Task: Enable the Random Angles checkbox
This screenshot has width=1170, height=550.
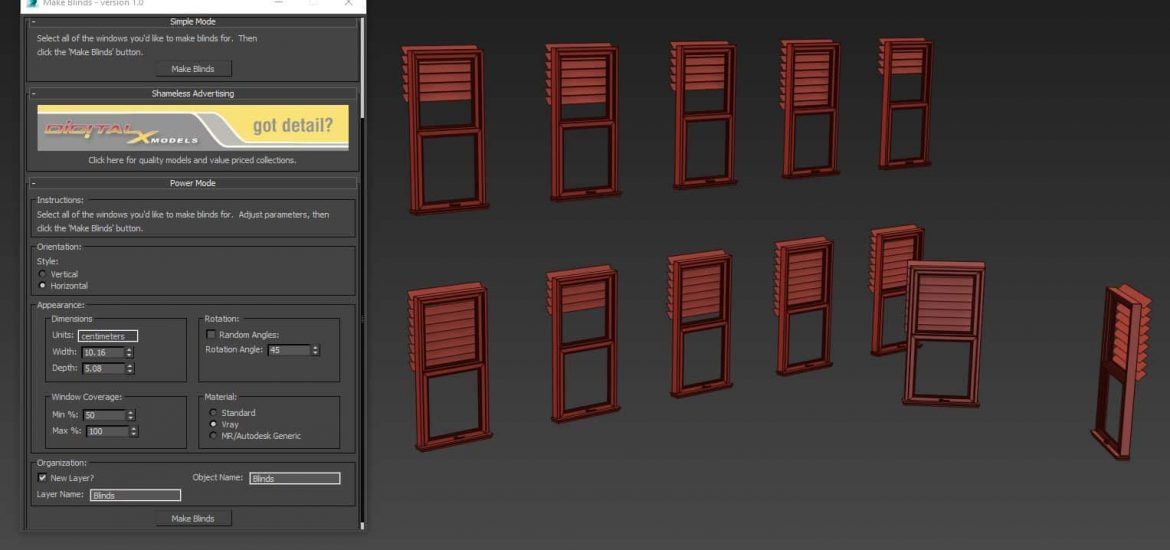Action: (211, 334)
